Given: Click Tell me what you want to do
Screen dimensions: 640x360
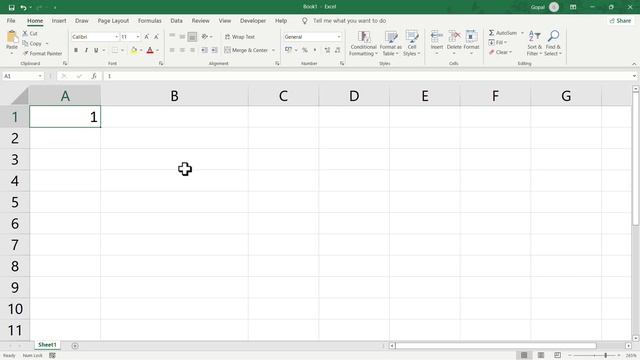Looking at the screenshot, I should [x=349, y=20].
